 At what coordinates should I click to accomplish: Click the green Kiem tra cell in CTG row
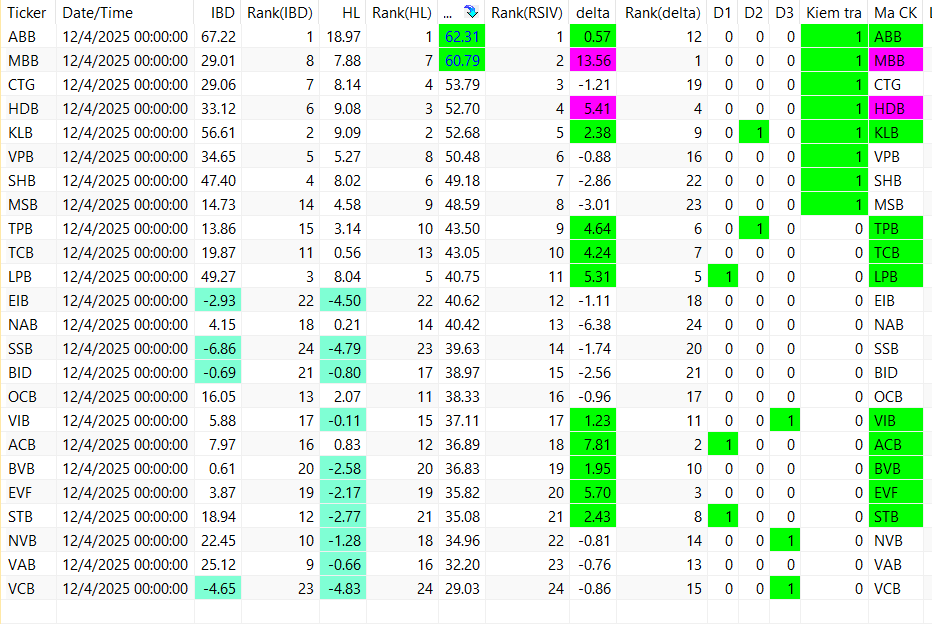(x=835, y=85)
